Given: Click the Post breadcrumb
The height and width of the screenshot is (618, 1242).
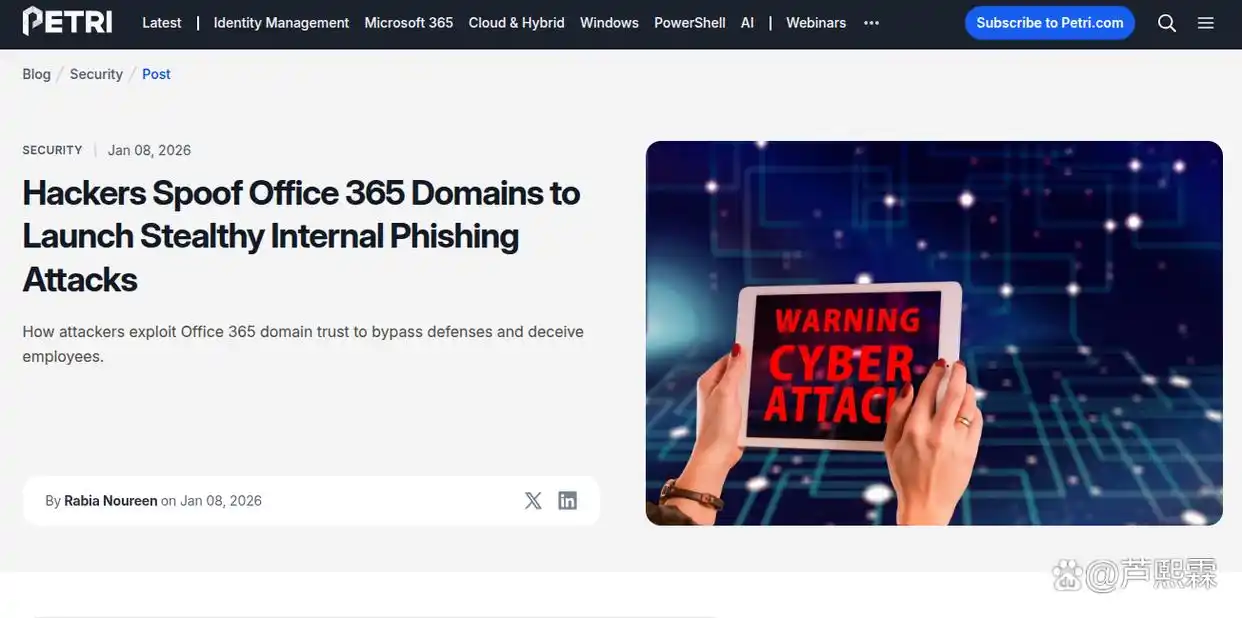Looking at the screenshot, I should point(156,74).
